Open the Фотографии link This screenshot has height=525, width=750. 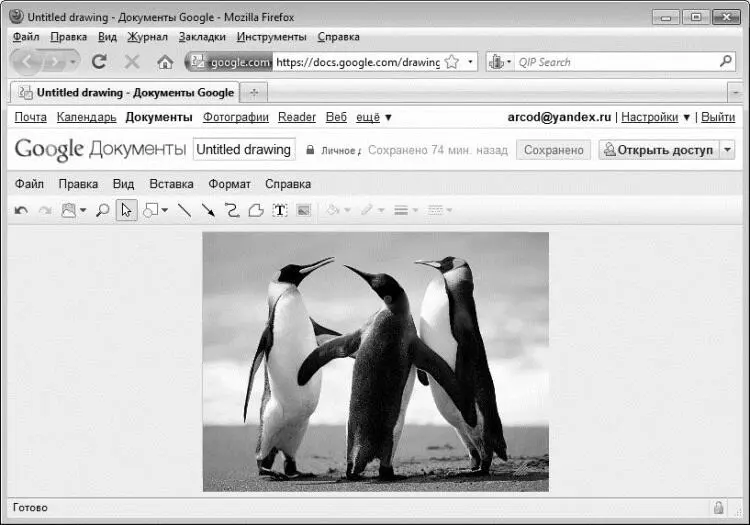(236, 117)
